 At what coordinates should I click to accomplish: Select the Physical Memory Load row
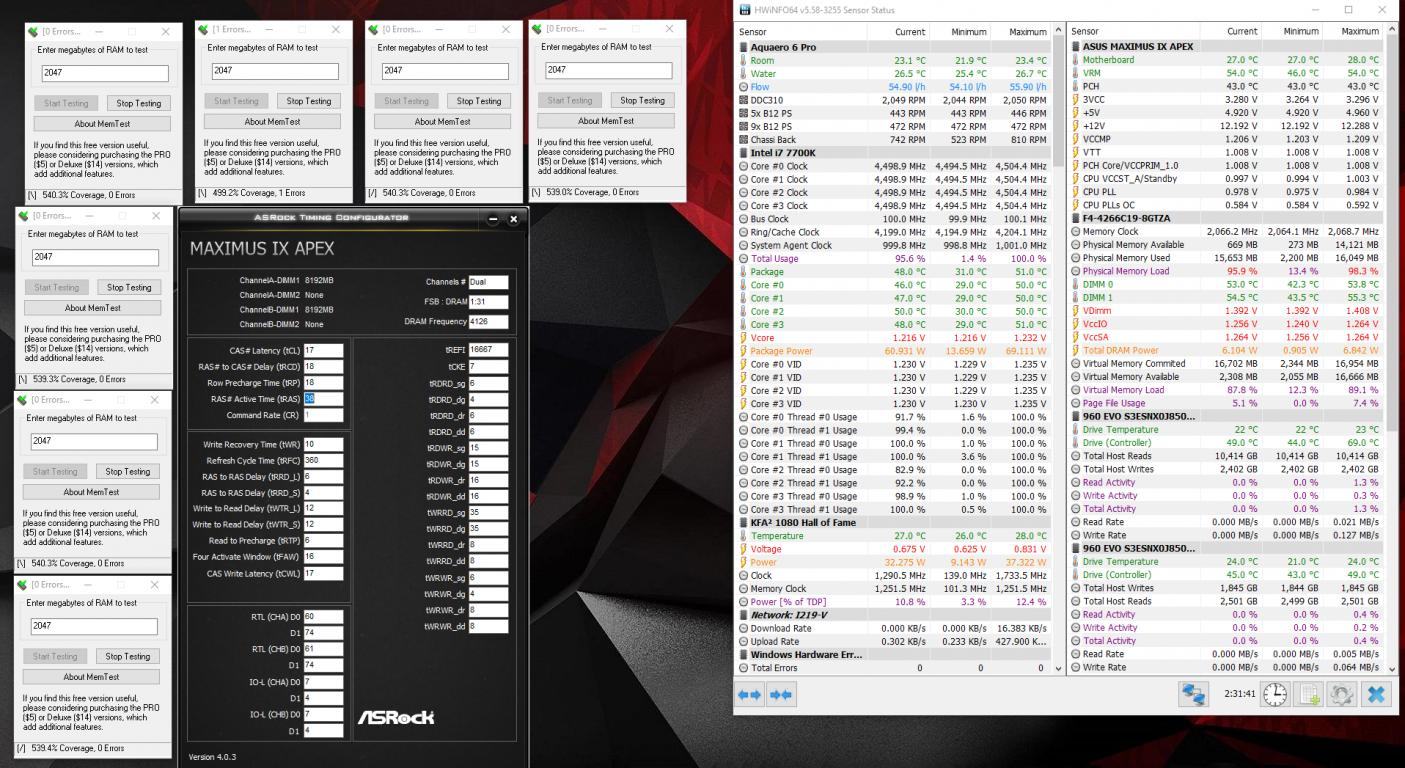1226,271
